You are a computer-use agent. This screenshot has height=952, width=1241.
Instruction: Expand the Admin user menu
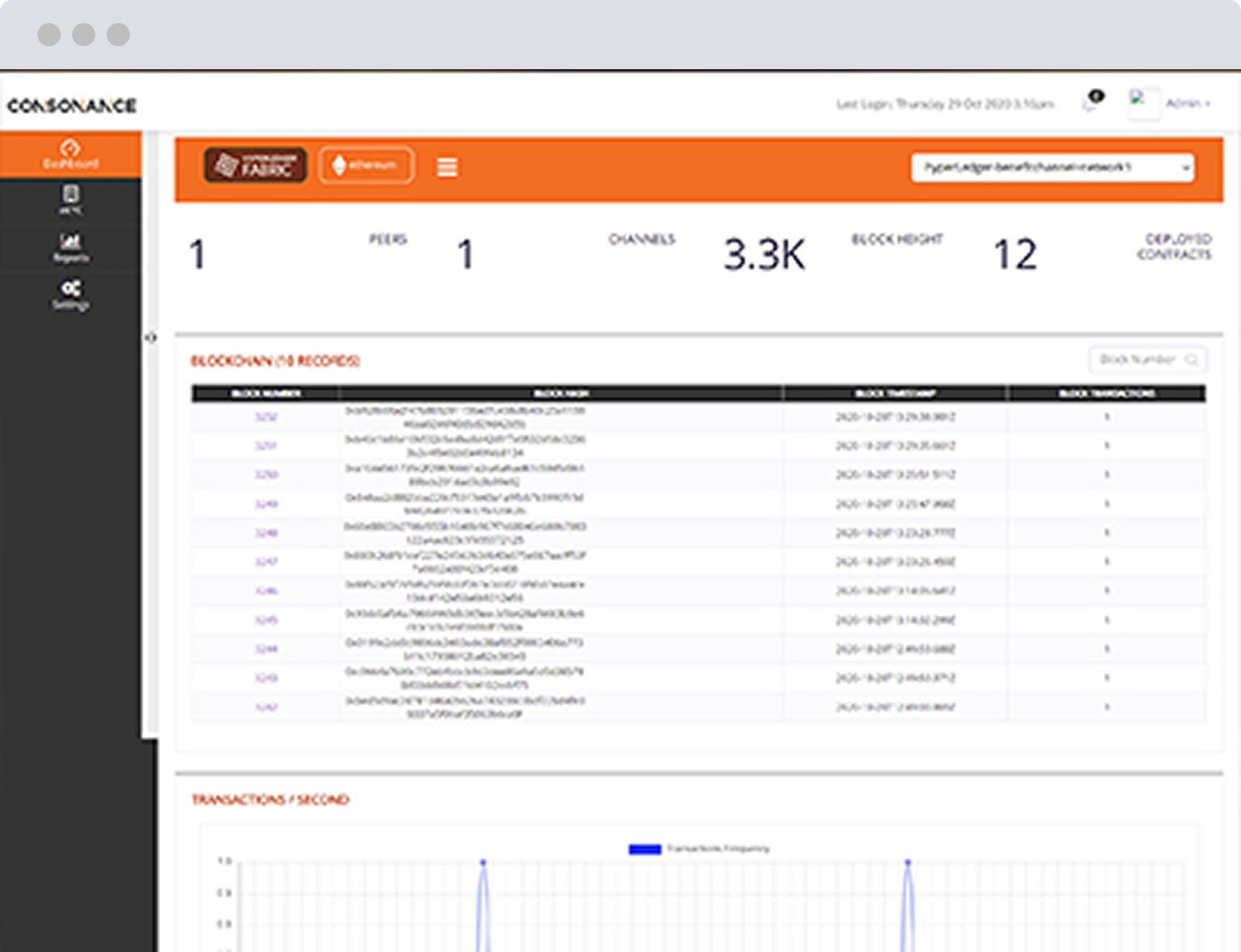tap(1187, 103)
